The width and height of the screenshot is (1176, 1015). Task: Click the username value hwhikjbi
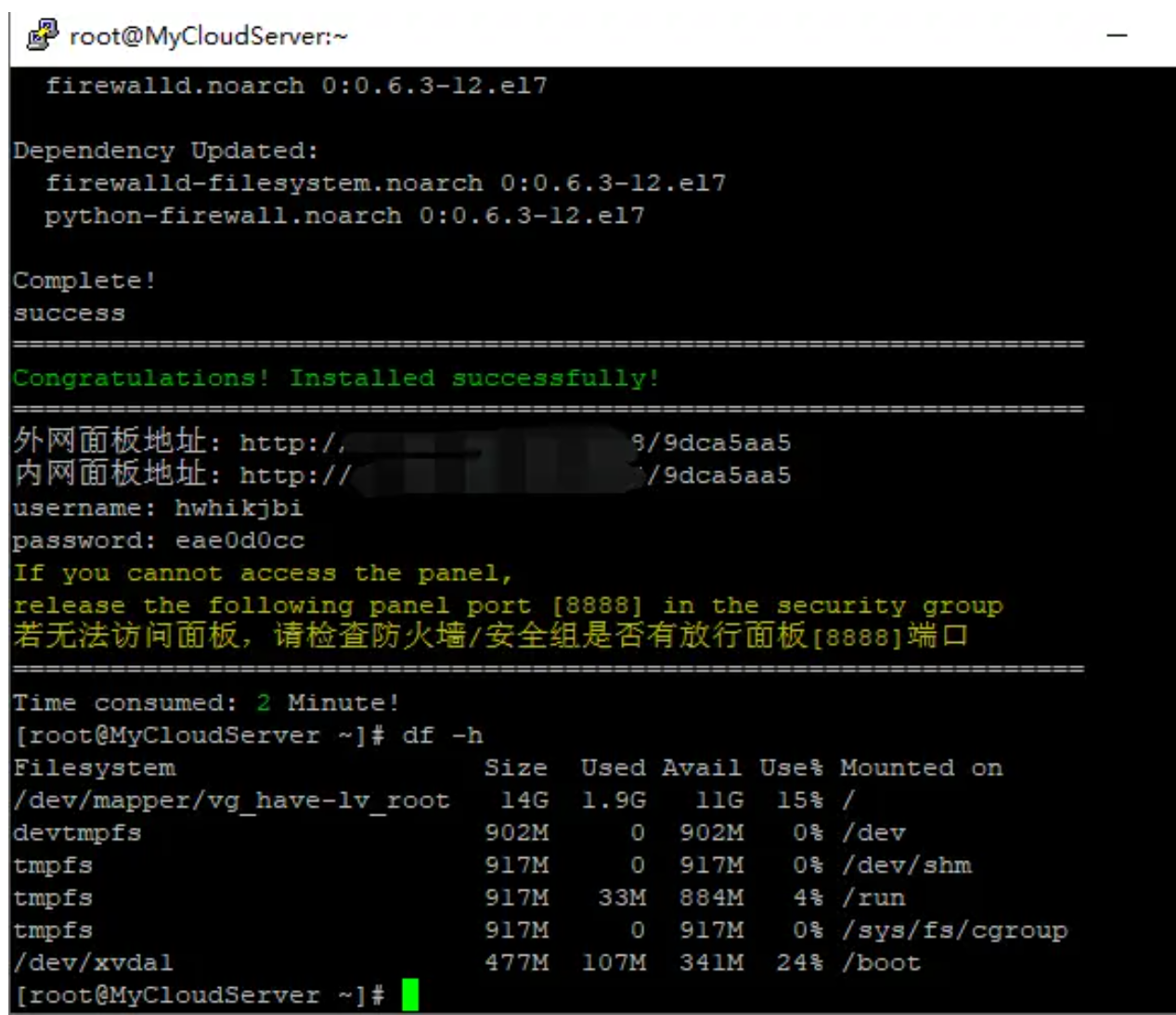coord(239,508)
